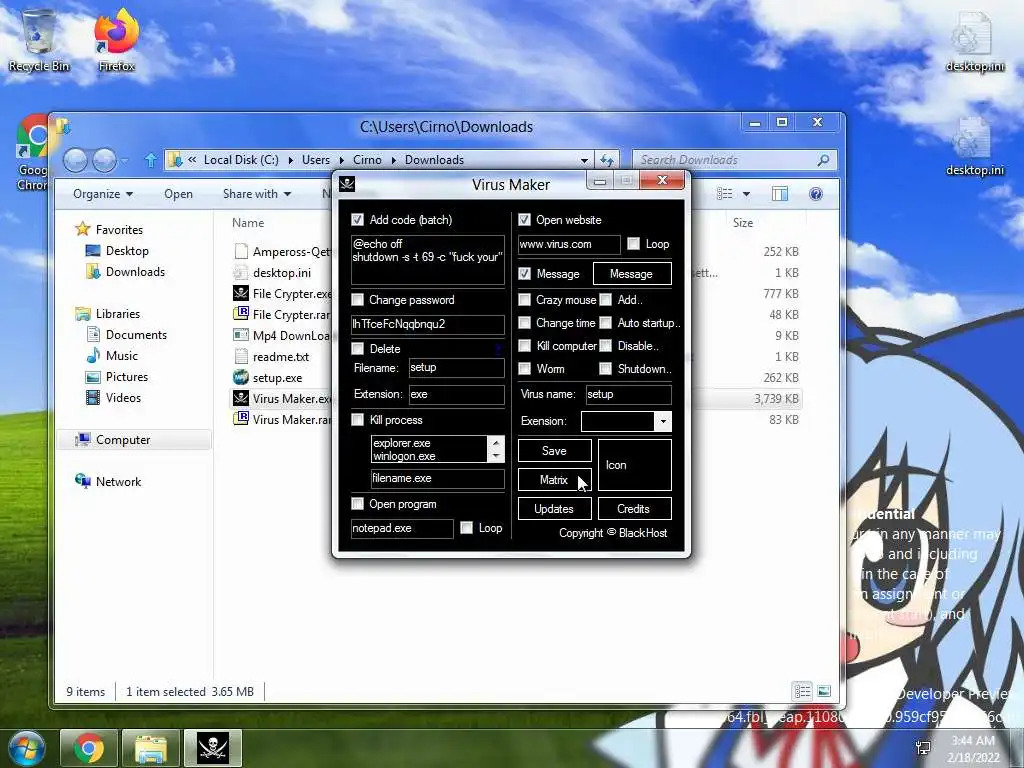Expand the Share with menu
1024x768 pixels.
(257, 194)
